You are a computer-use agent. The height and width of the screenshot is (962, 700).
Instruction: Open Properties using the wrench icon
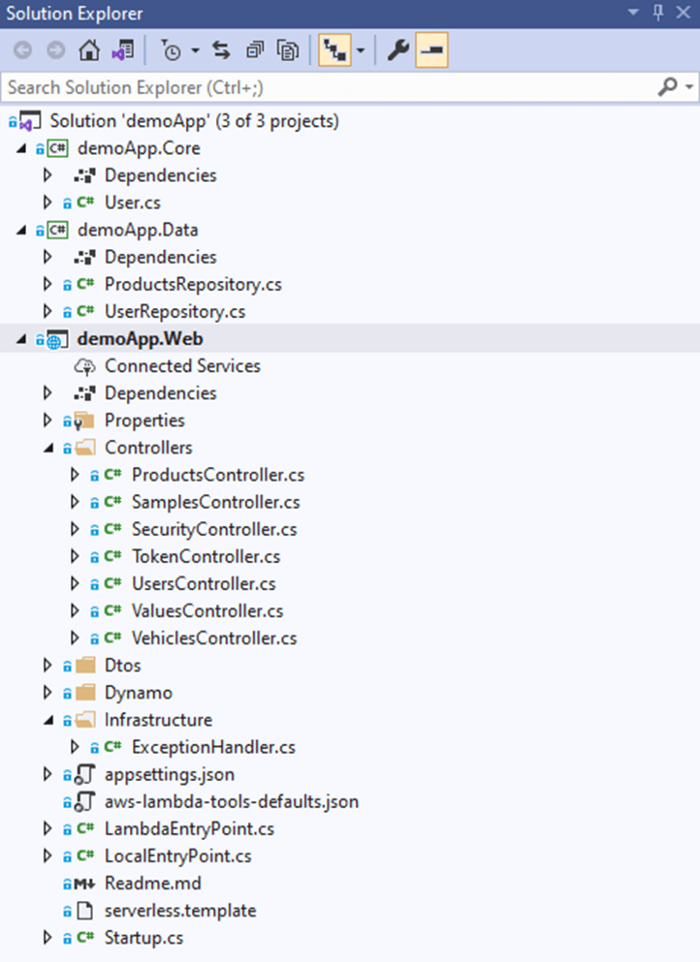tap(398, 50)
